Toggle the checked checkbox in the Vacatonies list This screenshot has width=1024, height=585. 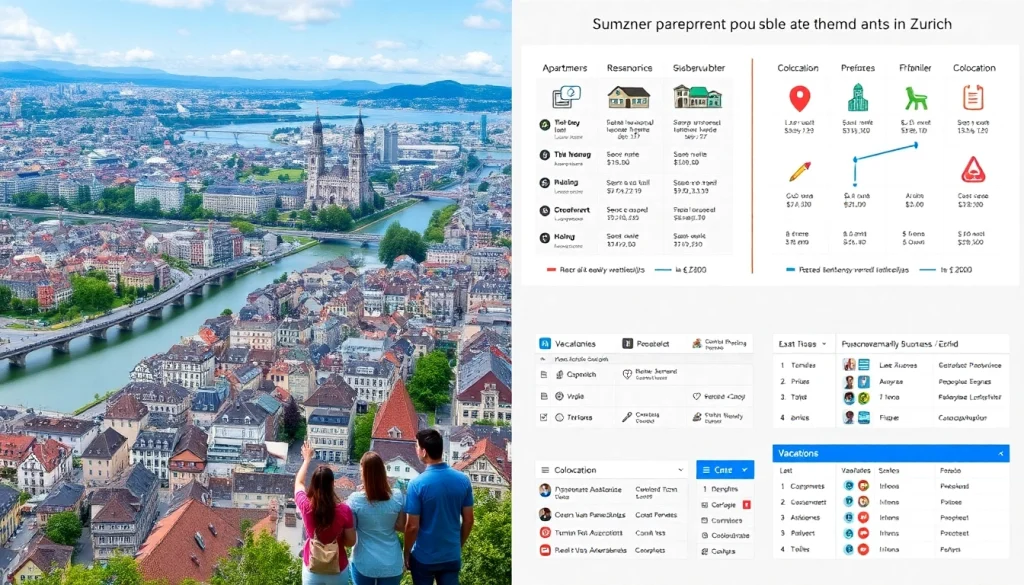coord(544,417)
